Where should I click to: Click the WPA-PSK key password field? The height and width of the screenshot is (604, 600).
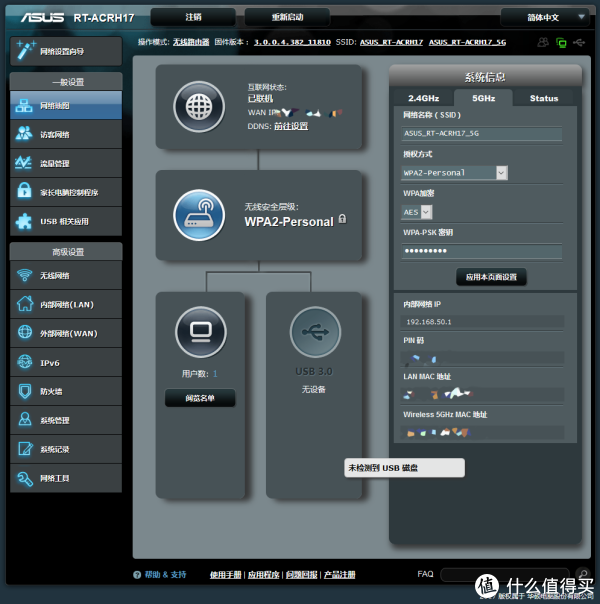[481, 251]
